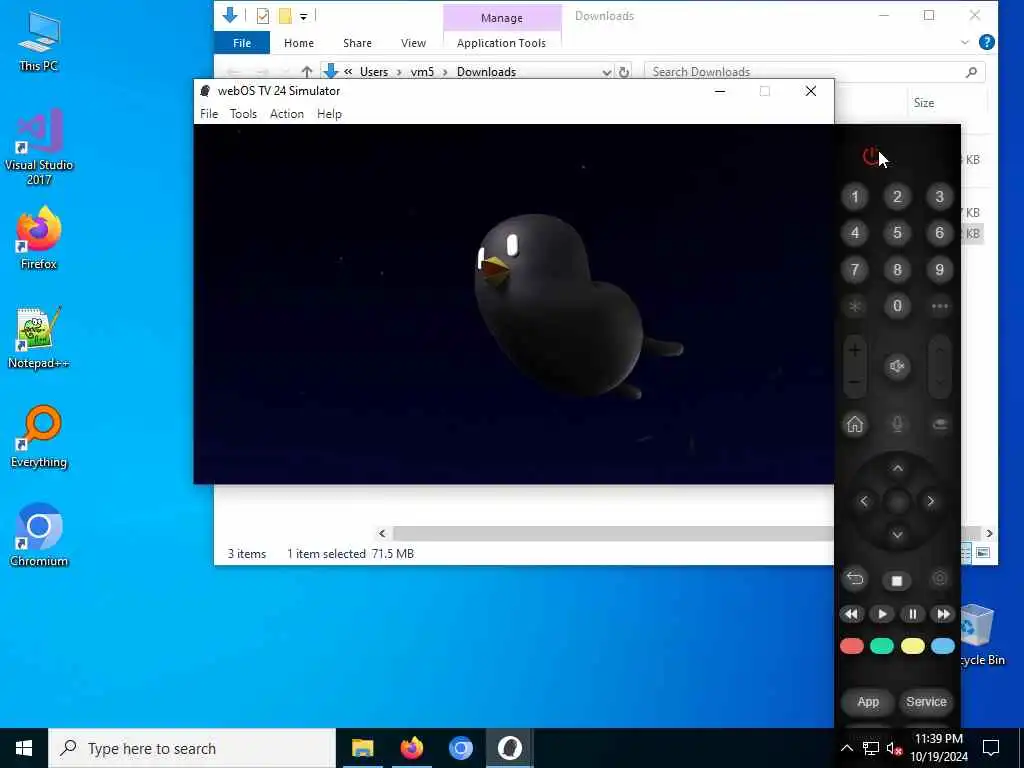Click the Pause button on remote
The width and height of the screenshot is (1024, 768).
click(912, 614)
